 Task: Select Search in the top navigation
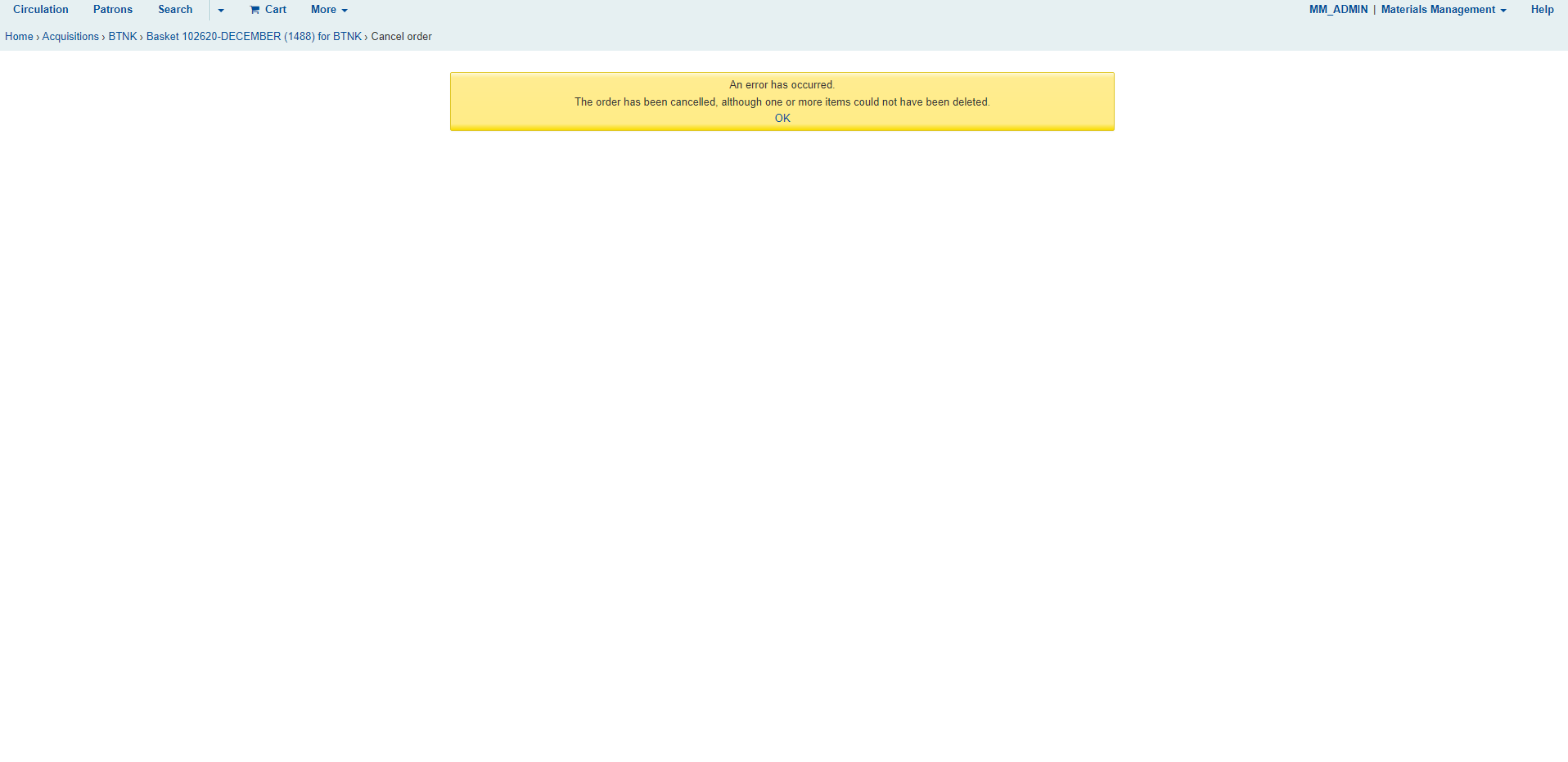175,10
